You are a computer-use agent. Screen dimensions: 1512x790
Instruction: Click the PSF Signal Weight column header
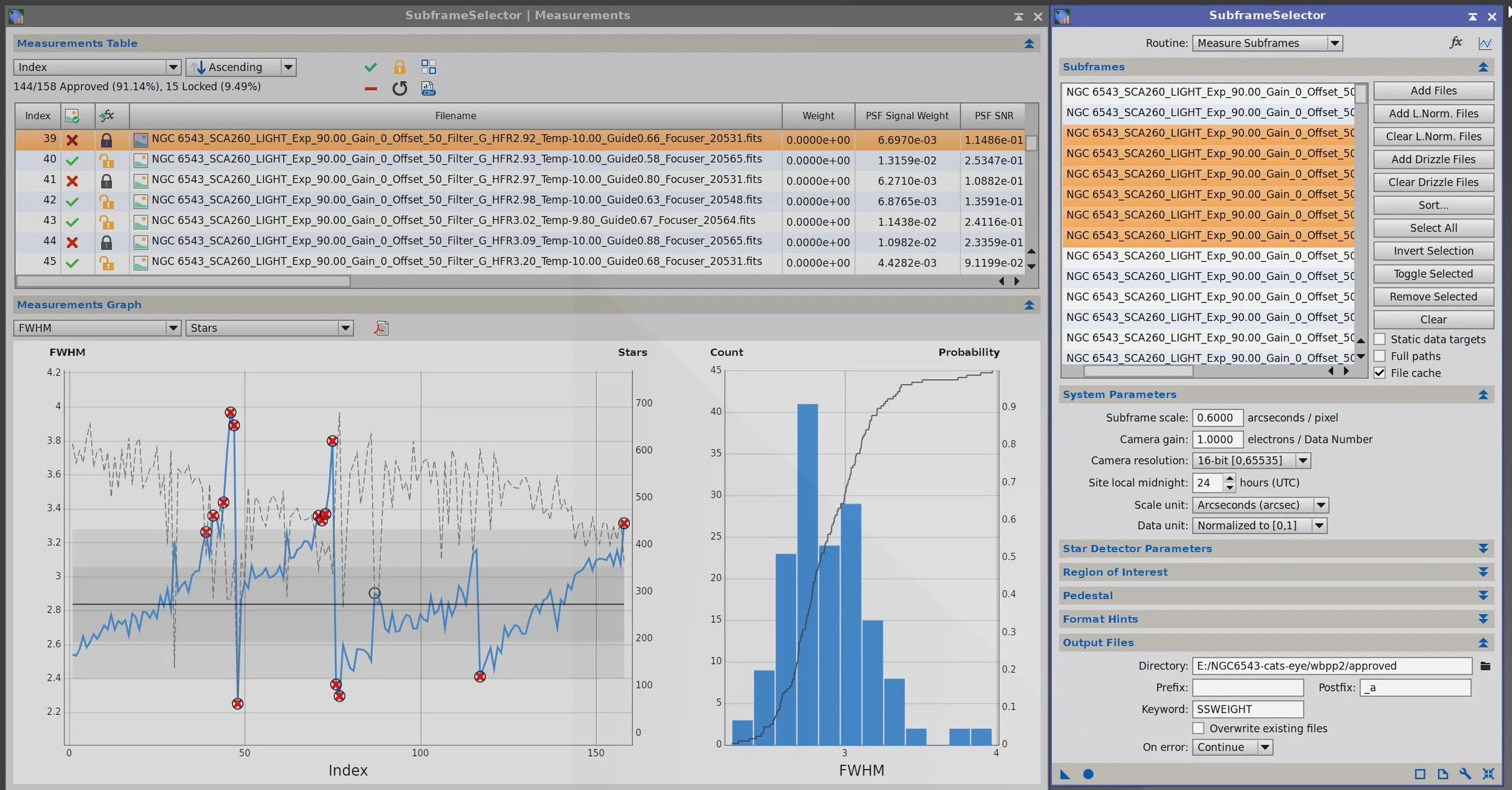[x=907, y=116]
